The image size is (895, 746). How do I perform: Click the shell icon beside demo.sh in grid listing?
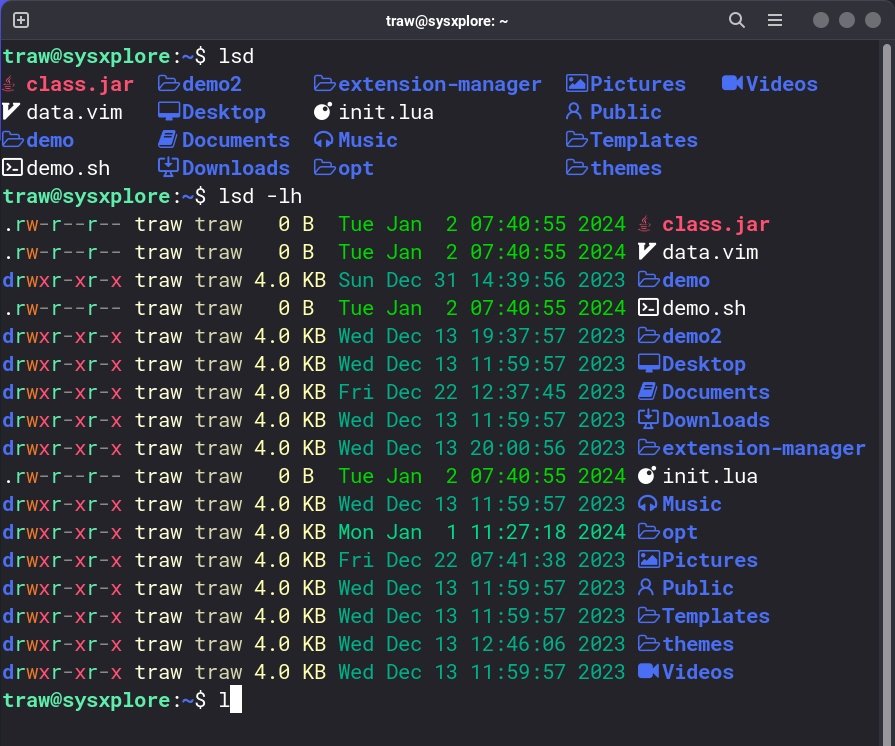(13, 168)
